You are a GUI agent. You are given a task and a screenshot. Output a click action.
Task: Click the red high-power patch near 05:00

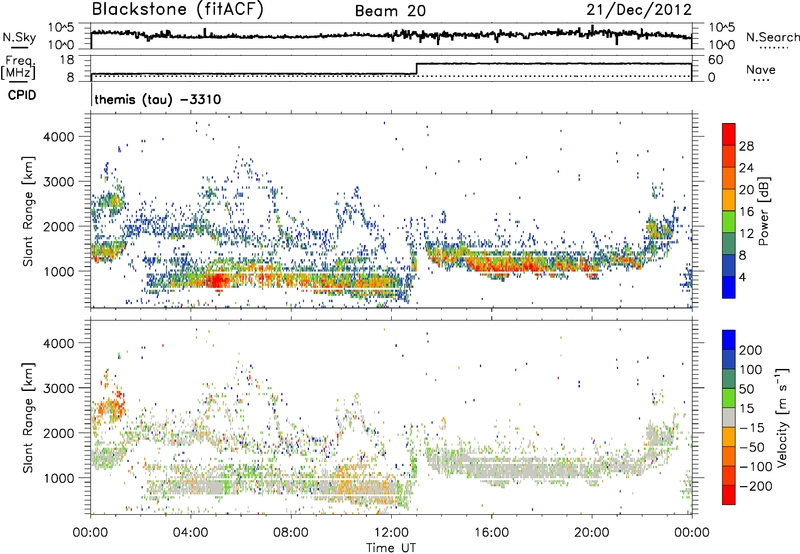click(x=218, y=281)
